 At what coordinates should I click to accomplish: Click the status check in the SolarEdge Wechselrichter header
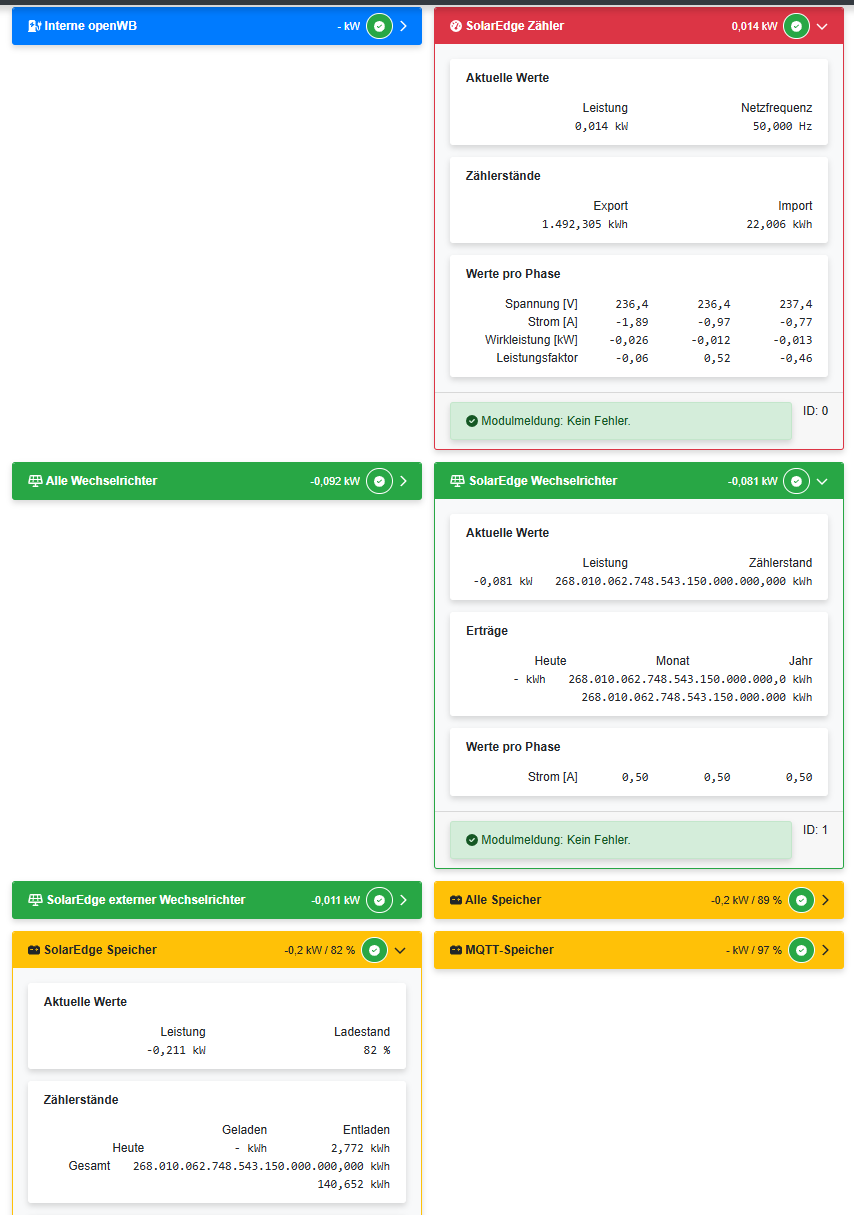[796, 481]
